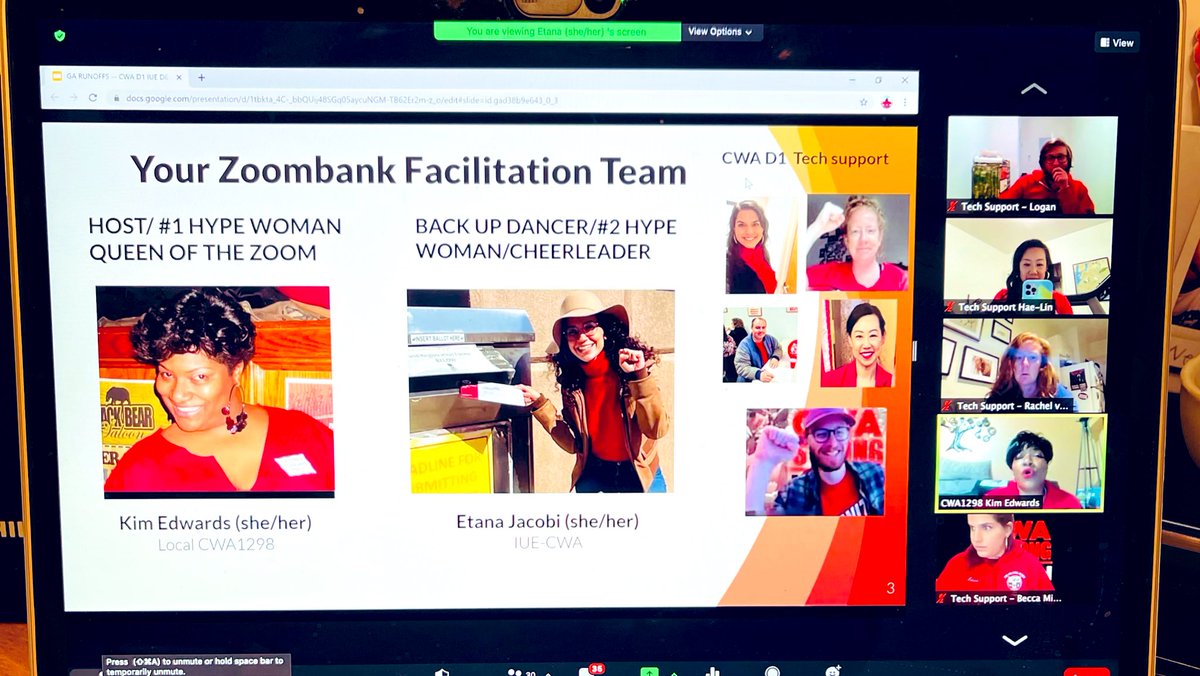This screenshot has height=676, width=1200.
Task: Click the HOST/ #1 HYPE WOMAN heading
Action: coord(215,239)
